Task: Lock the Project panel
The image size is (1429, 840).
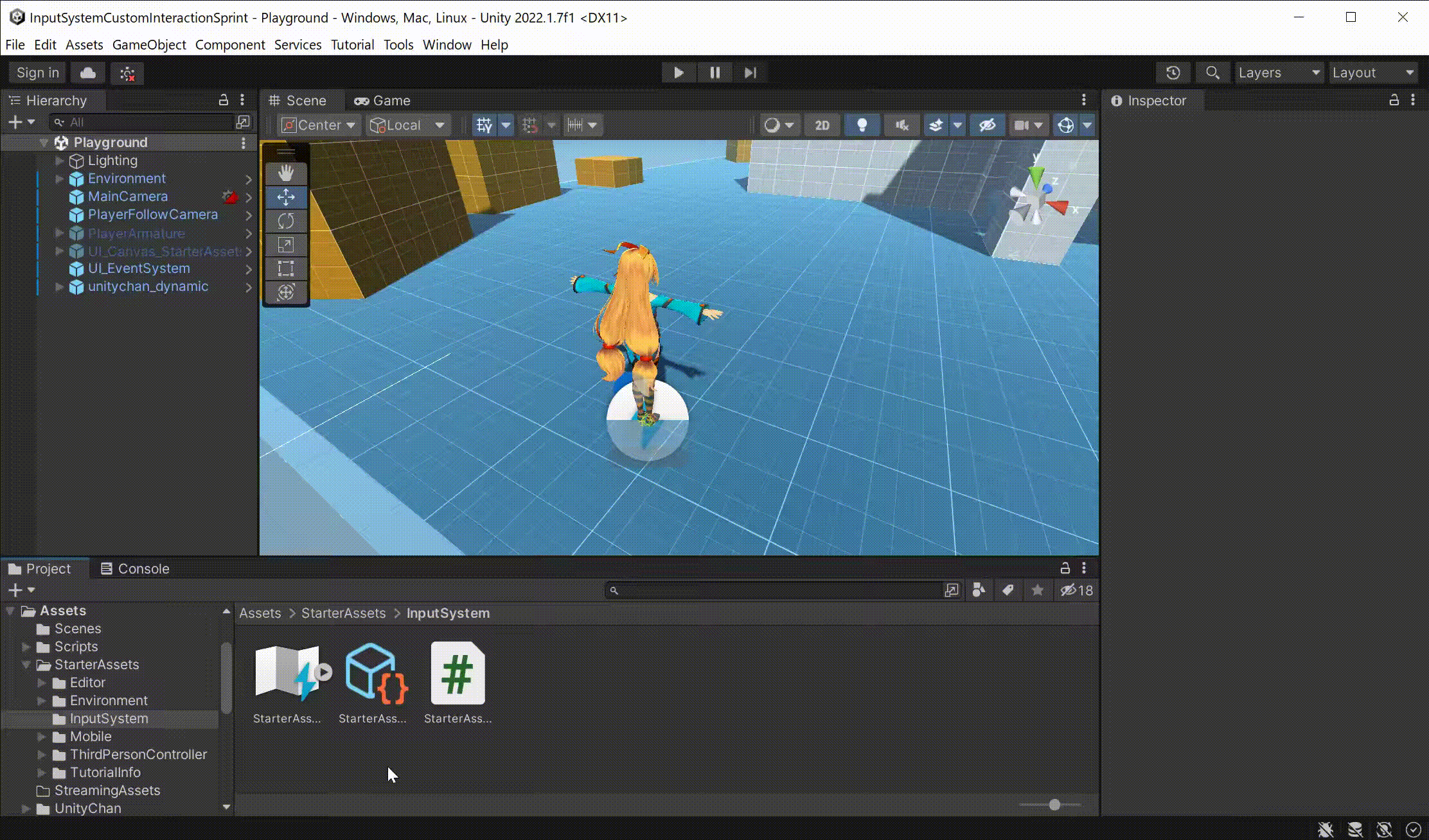Action: 1065,568
